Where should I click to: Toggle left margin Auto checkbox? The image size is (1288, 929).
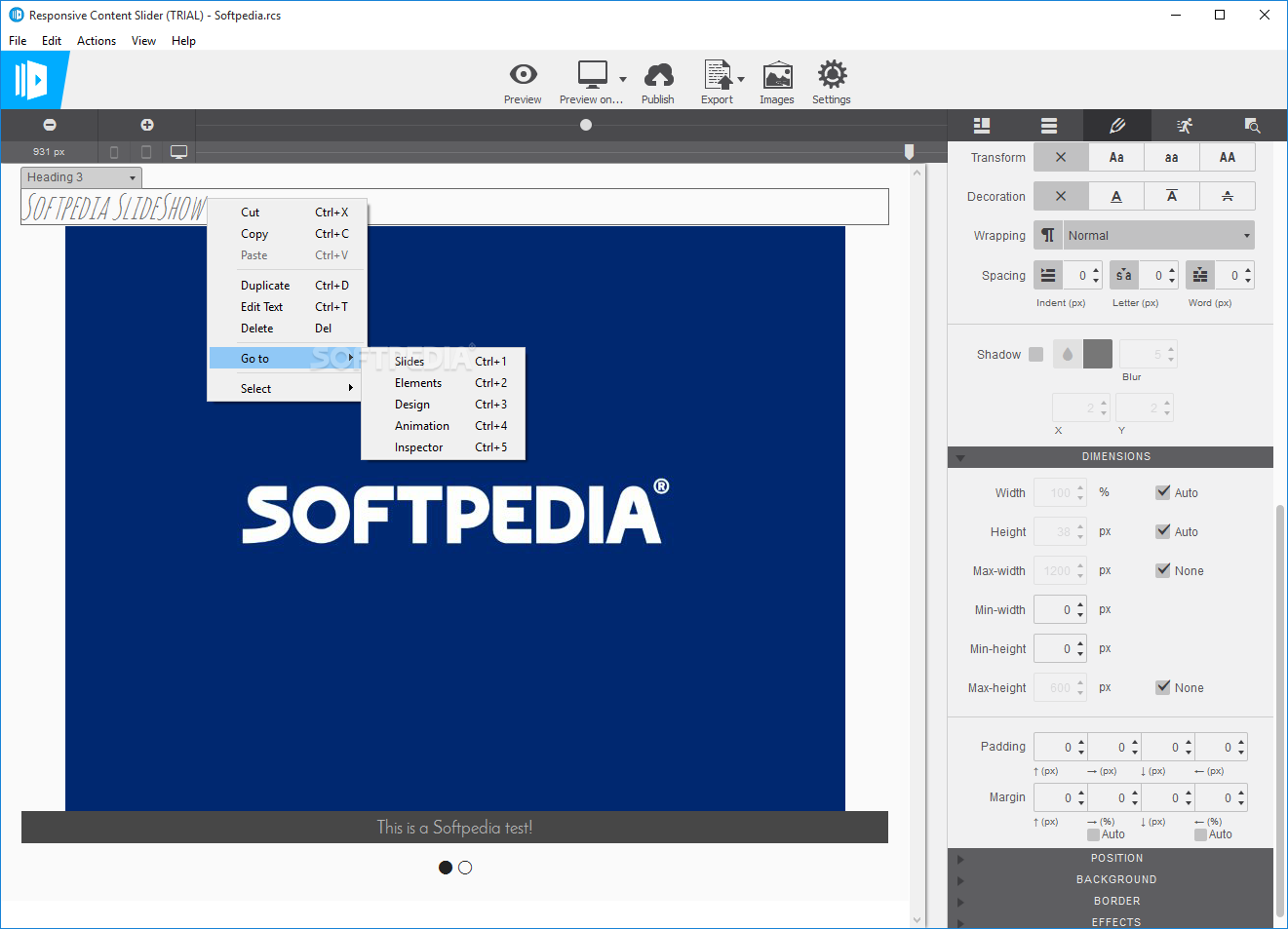1200,834
